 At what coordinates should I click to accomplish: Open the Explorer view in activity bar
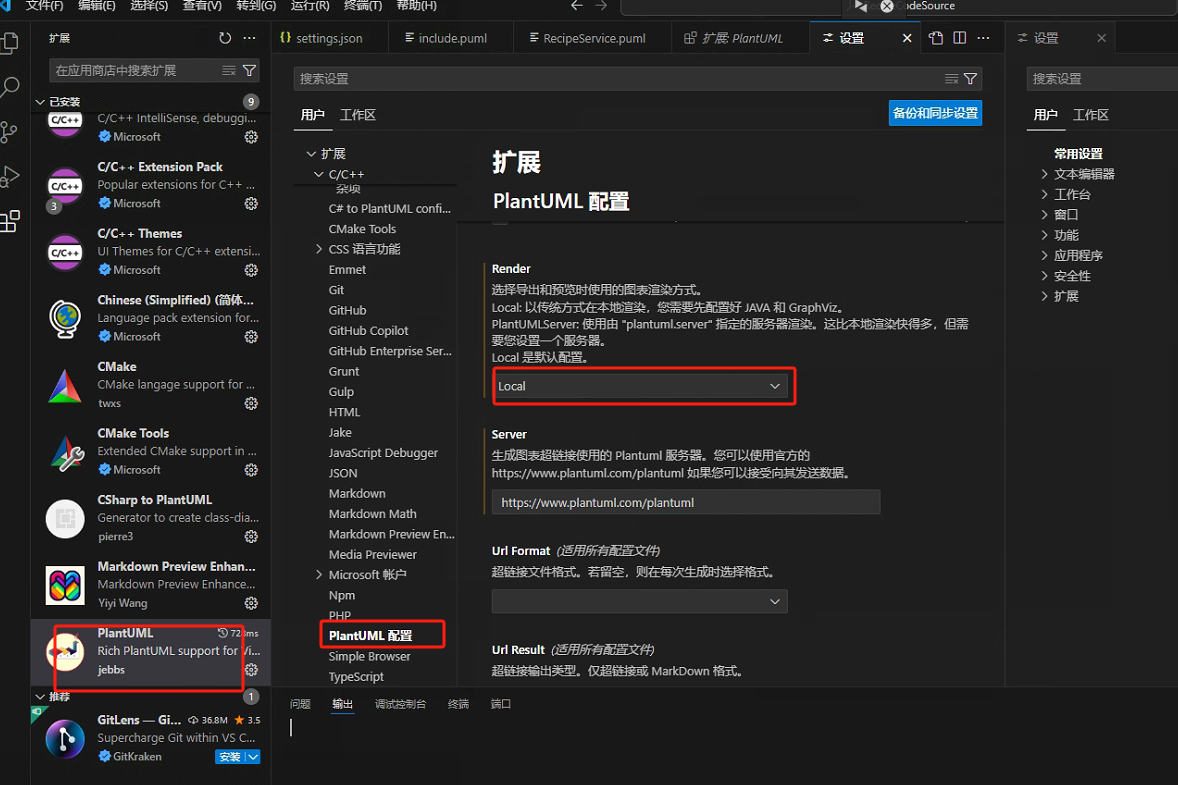tap(9, 42)
